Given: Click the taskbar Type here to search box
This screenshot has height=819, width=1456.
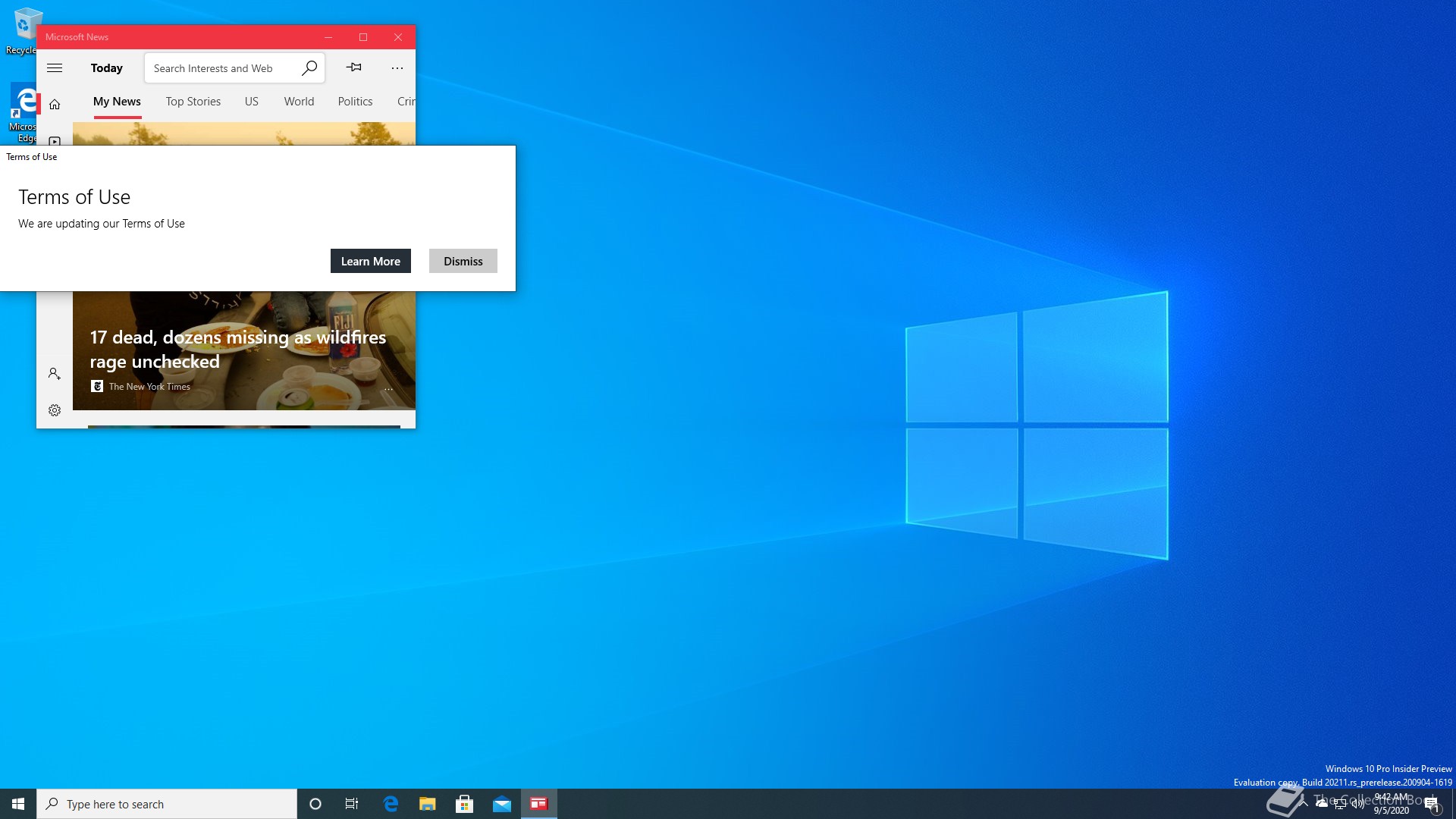Looking at the screenshot, I should 167,804.
